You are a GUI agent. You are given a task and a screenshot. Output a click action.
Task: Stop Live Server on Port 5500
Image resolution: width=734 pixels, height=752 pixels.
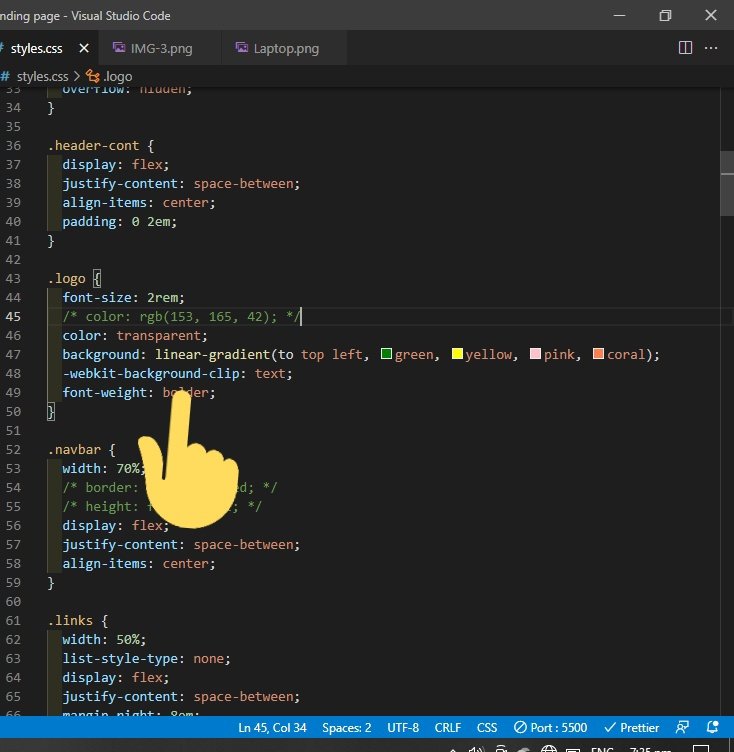coord(550,728)
